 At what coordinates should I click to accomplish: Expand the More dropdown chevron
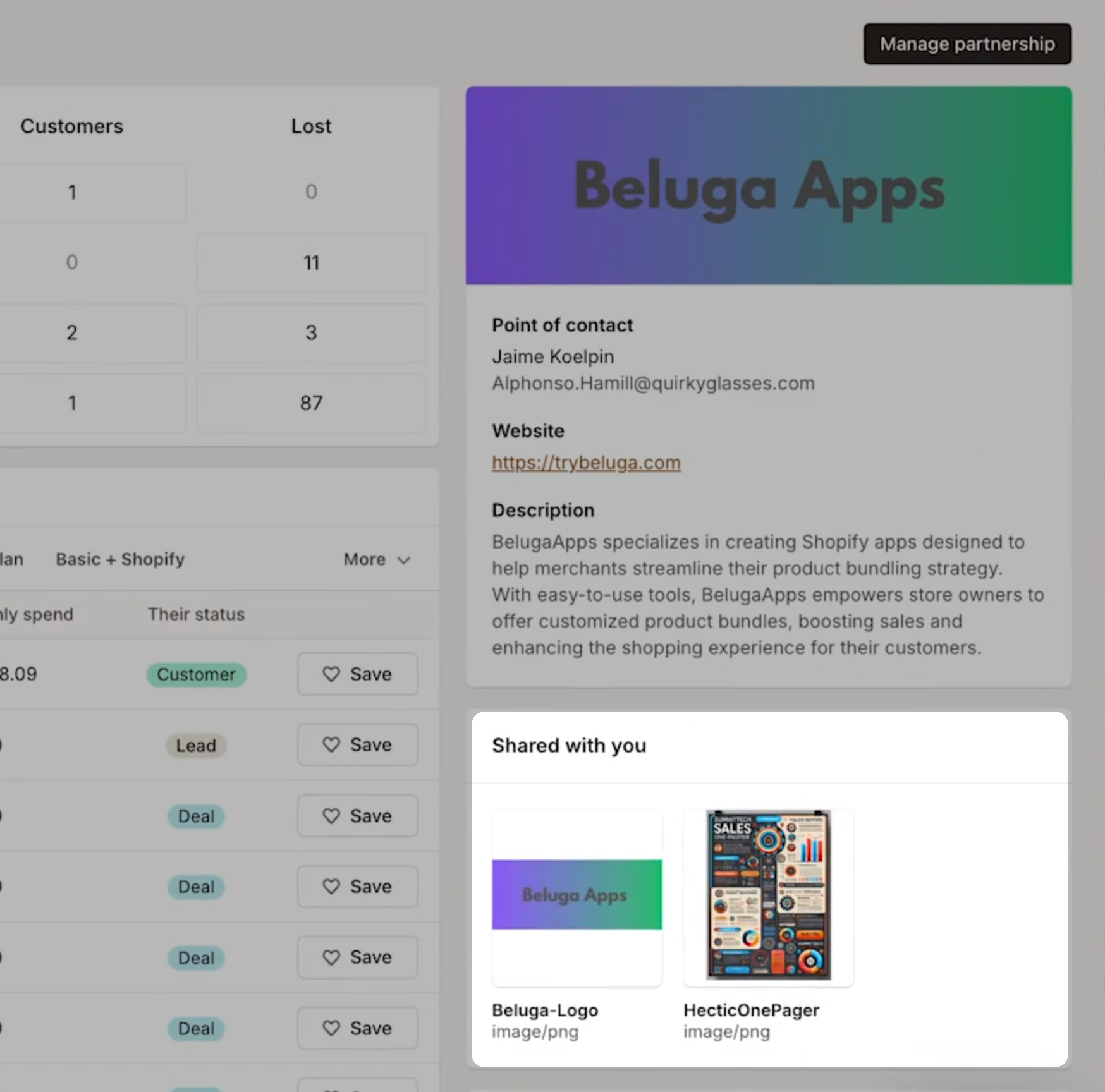[x=404, y=560]
